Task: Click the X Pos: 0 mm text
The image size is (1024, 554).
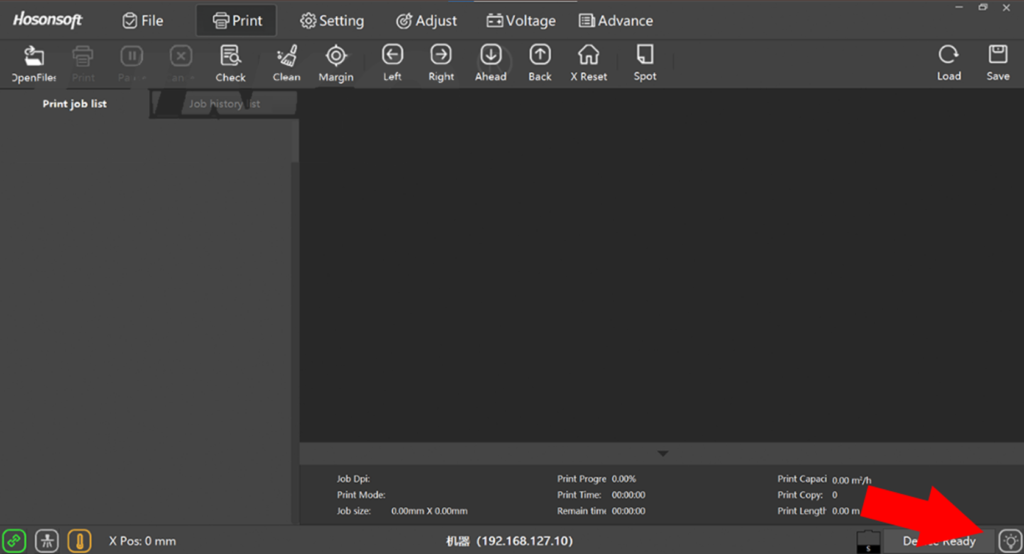Action: click(142, 541)
